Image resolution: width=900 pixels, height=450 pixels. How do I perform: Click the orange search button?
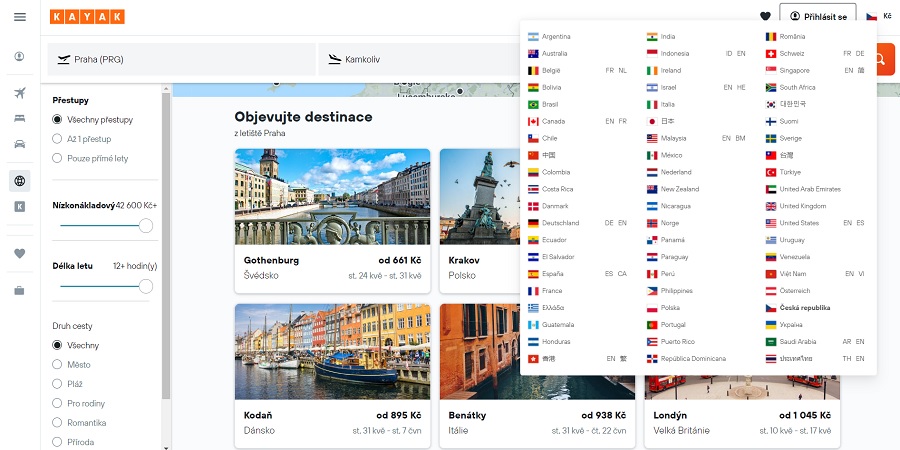tap(882, 59)
